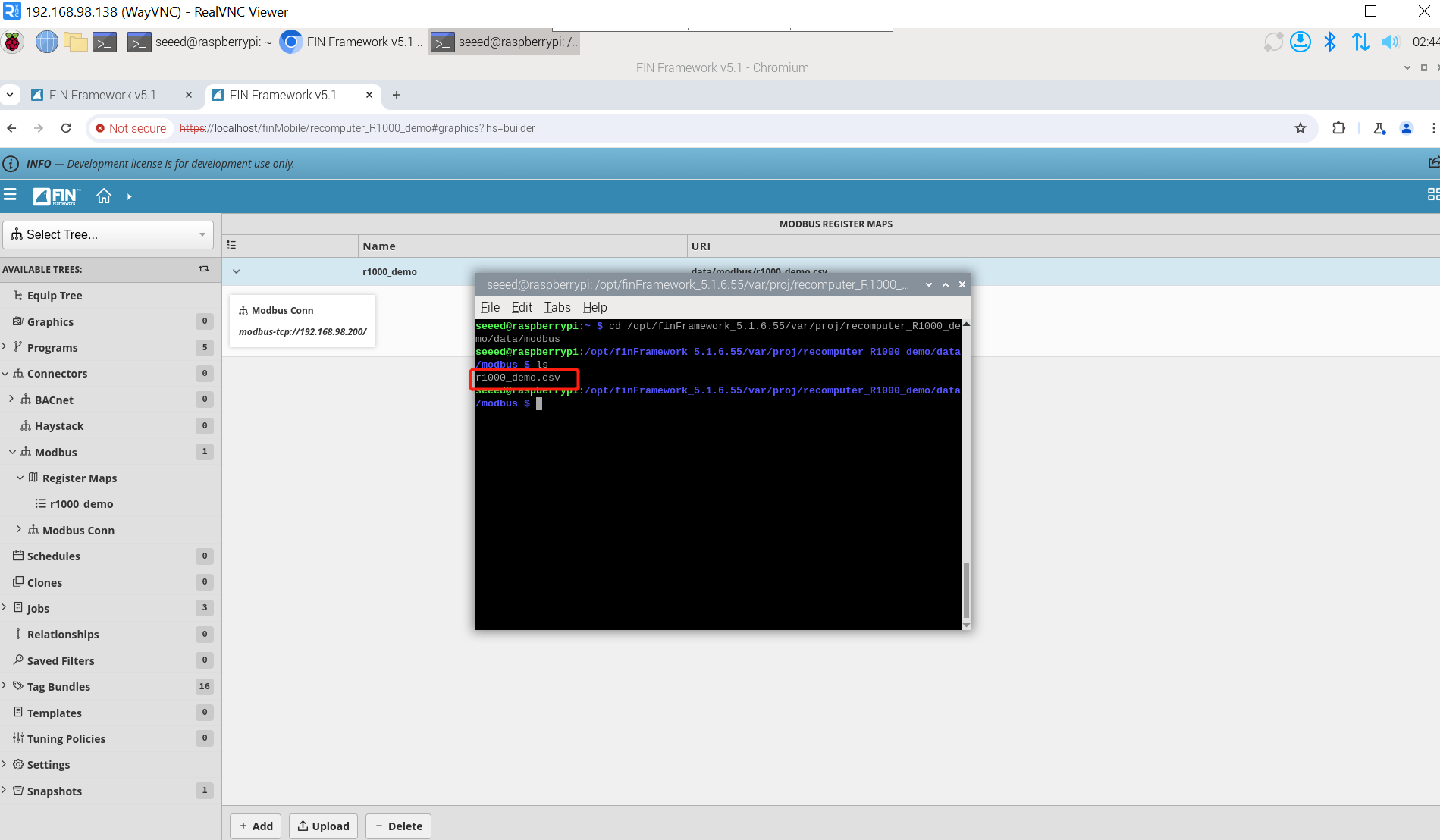Open the terminal Help menu

(x=595, y=307)
